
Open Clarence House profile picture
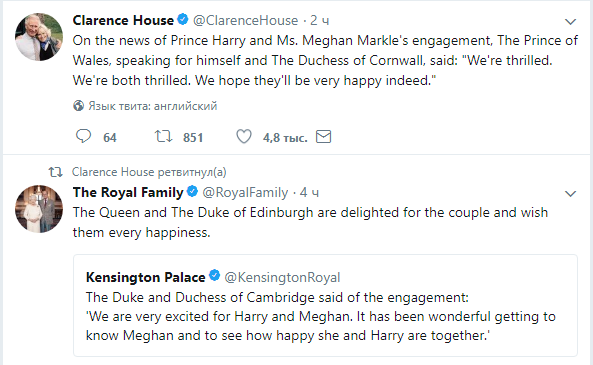click(x=39, y=37)
